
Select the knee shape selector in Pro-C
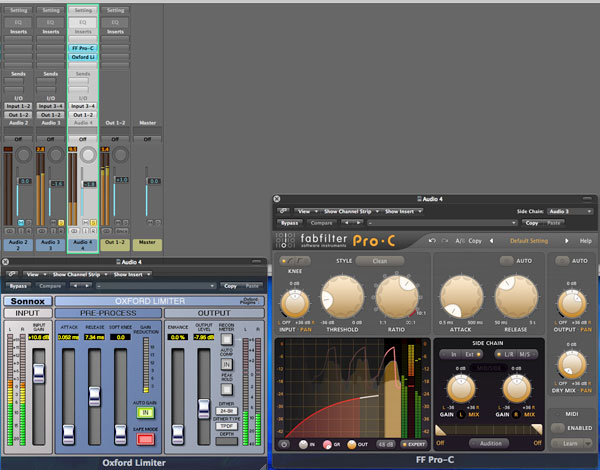[295, 261]
